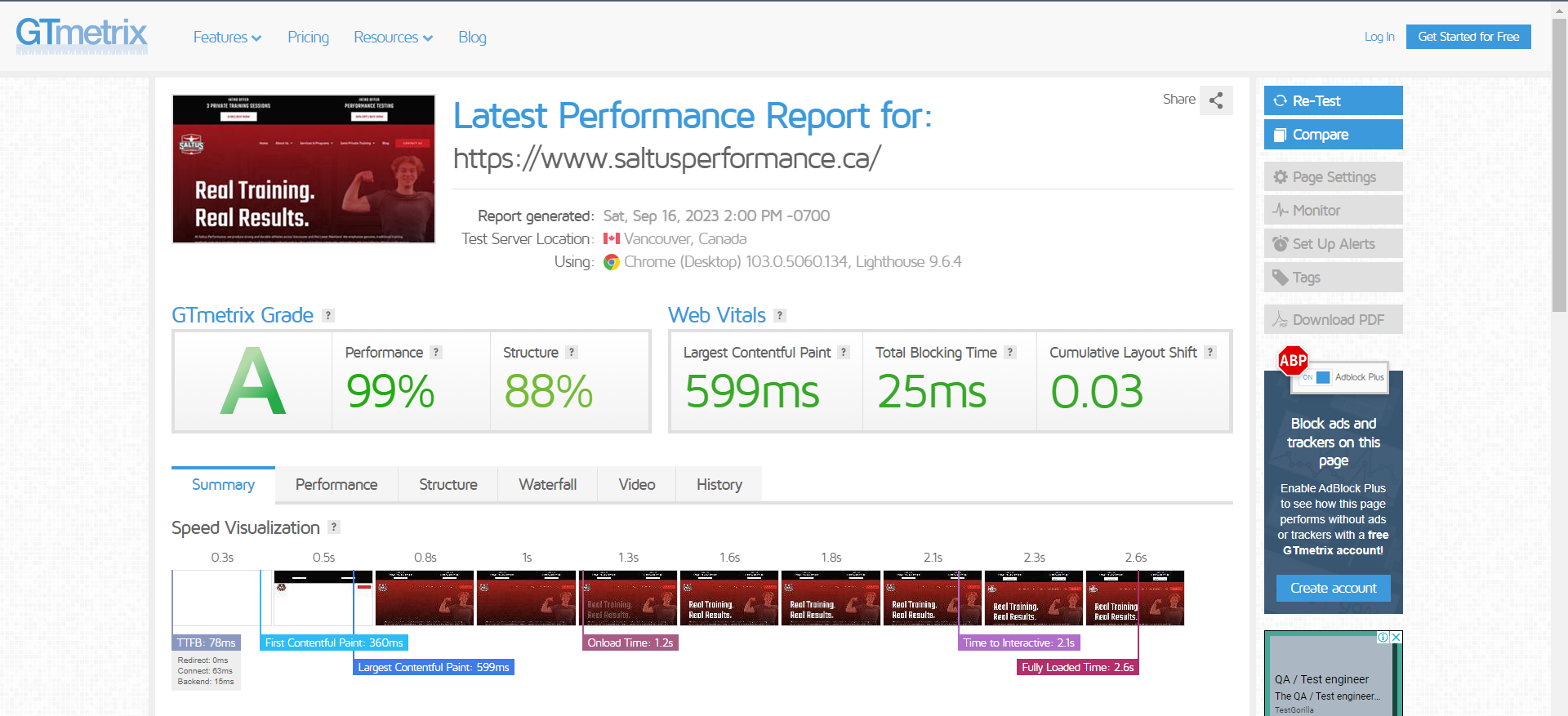Switch to the Performance tab
This screenshot has height=716, width=1568.
336,485
